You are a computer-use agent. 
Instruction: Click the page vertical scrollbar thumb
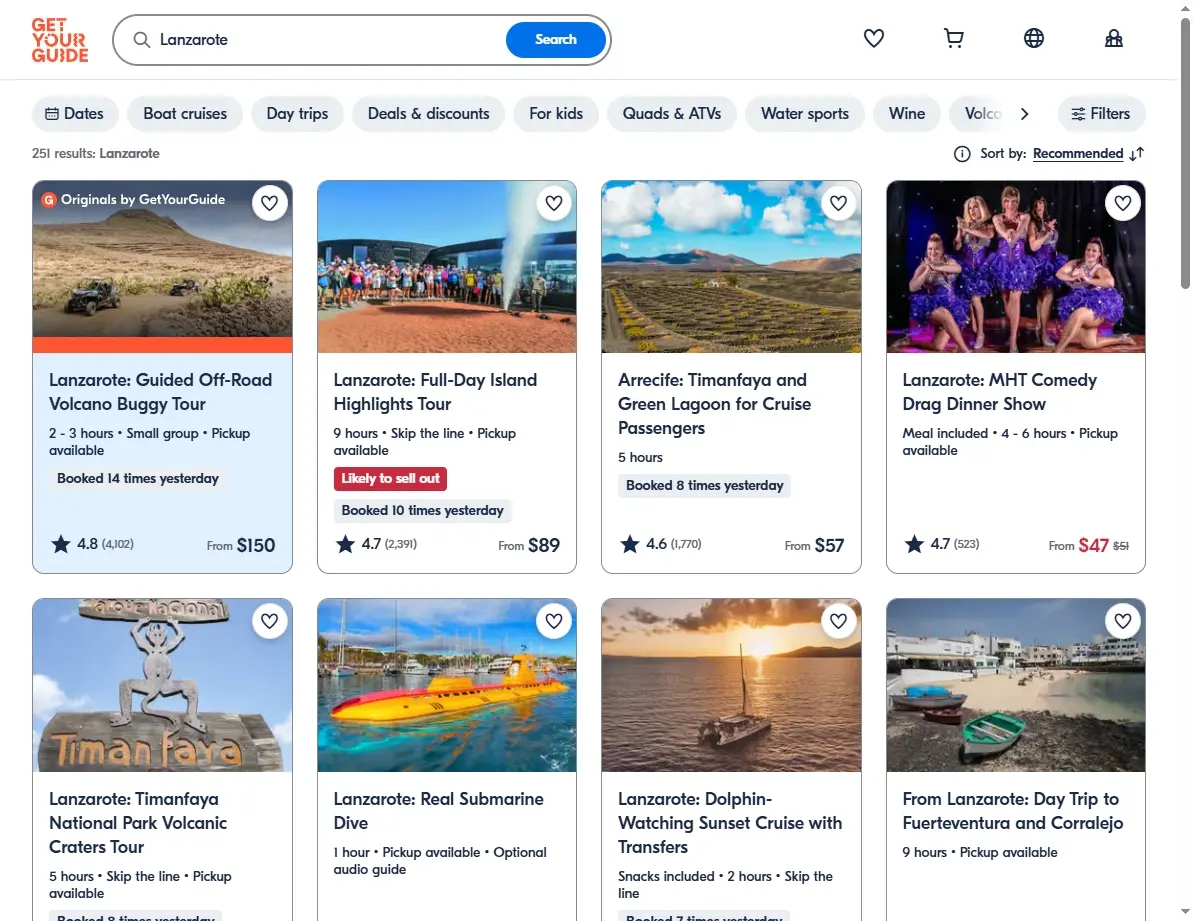point(1185,154)
